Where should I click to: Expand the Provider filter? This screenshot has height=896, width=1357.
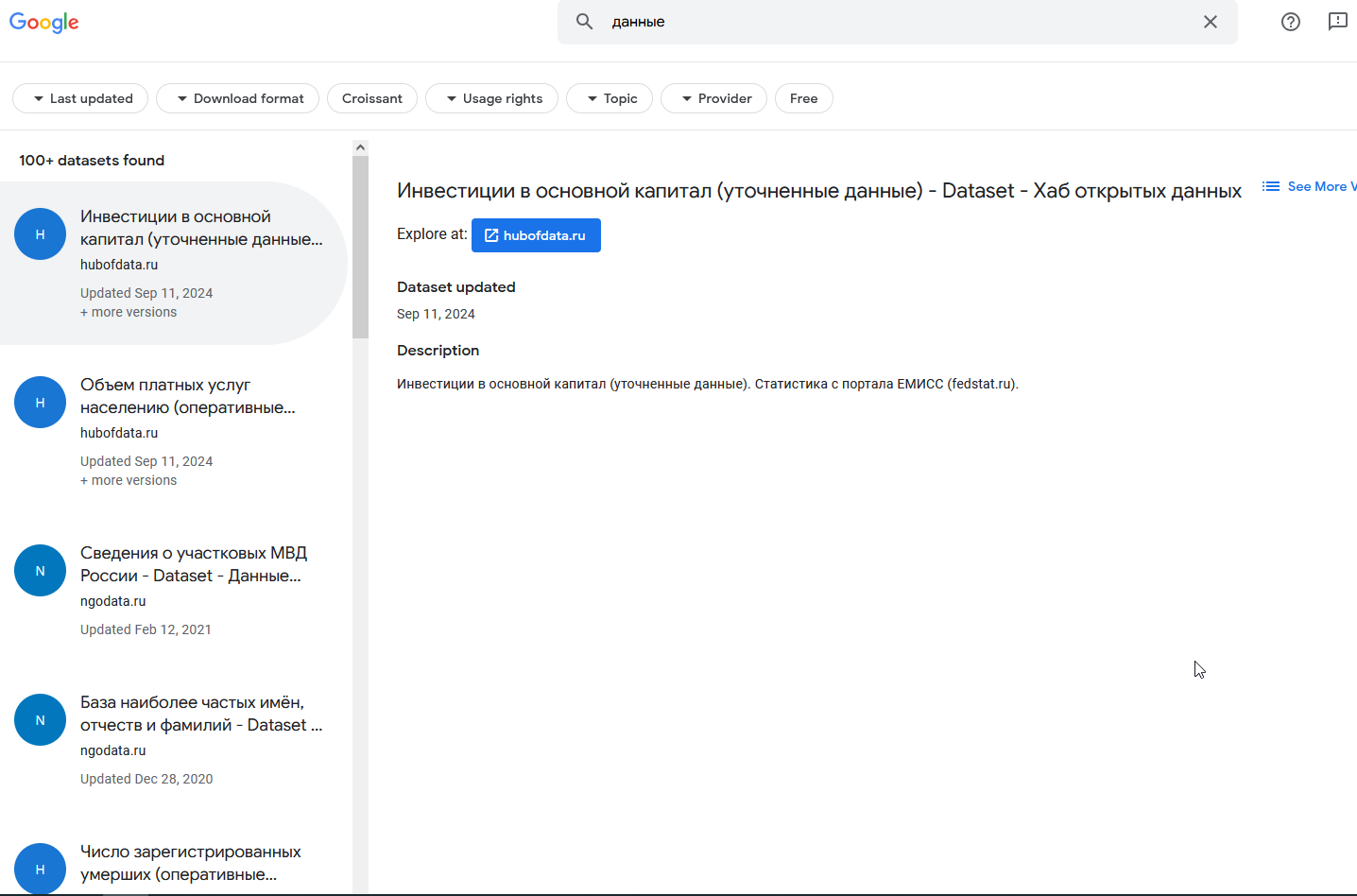(x=713, y=98)
